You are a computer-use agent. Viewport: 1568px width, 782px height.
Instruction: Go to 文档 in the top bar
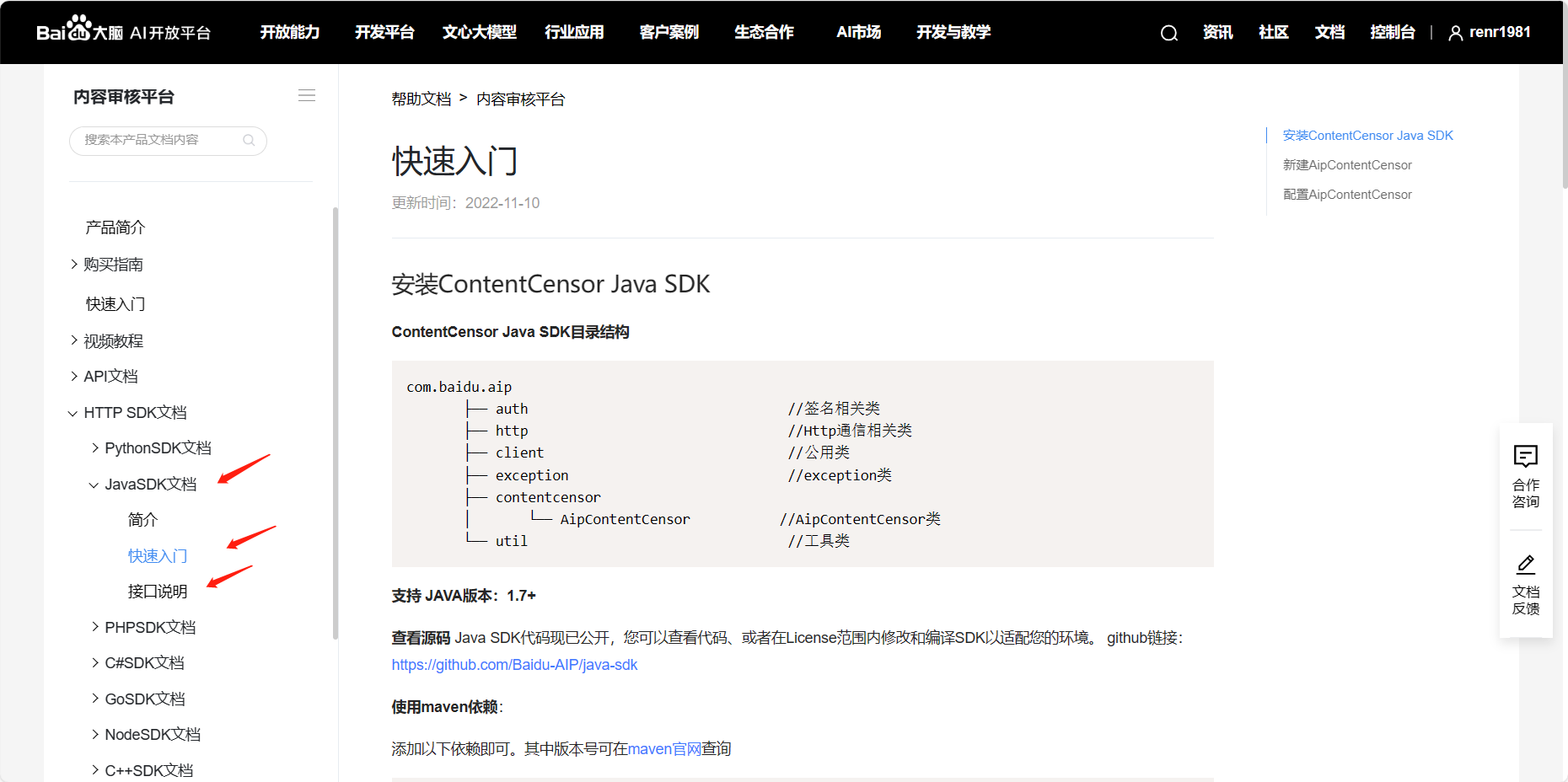click(x=1329, y=32)
